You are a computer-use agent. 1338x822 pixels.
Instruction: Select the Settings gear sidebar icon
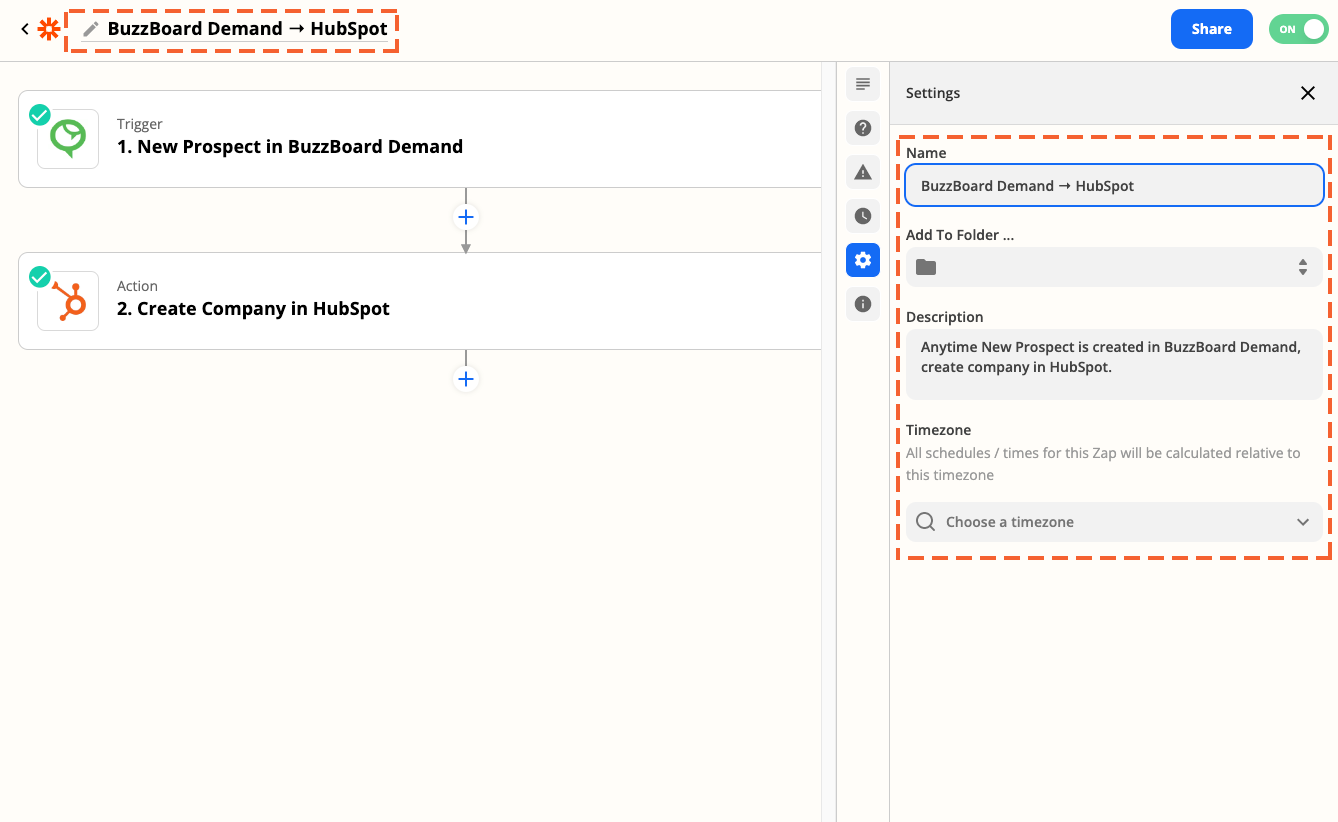tap(863, 260)
